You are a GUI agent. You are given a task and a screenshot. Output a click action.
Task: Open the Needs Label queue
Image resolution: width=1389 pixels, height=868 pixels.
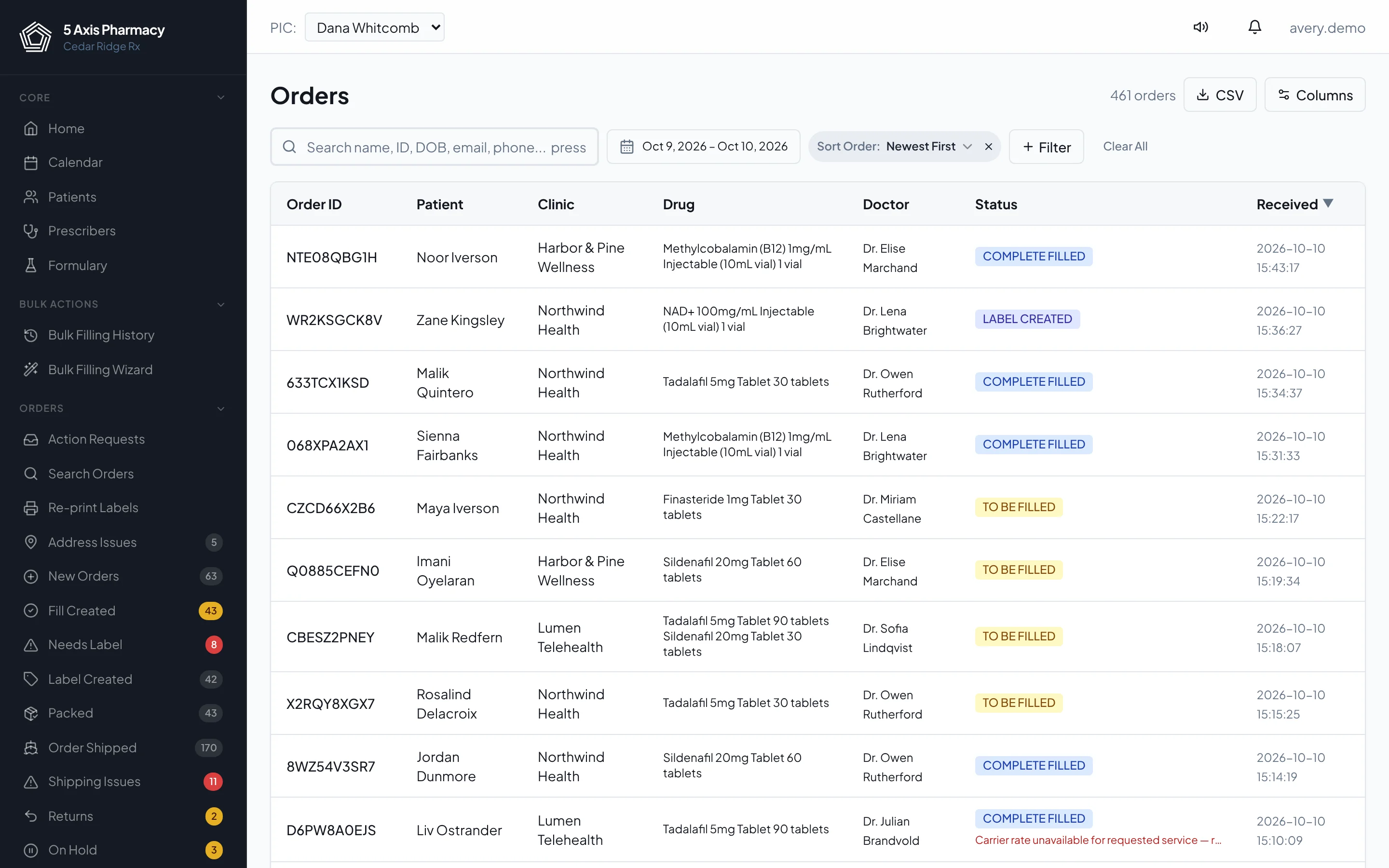pos(123,645)
